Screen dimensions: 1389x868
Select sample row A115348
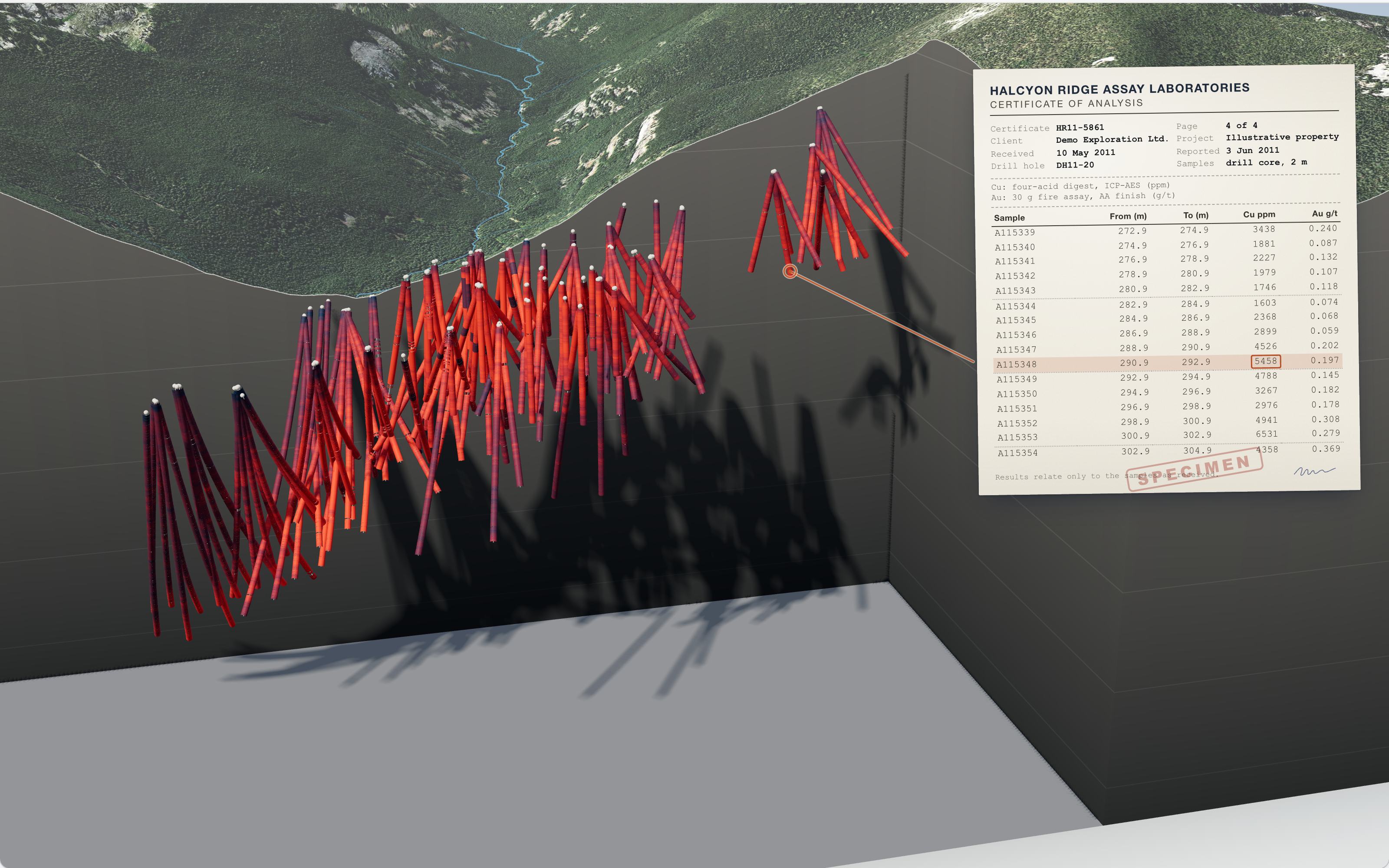1168,363
